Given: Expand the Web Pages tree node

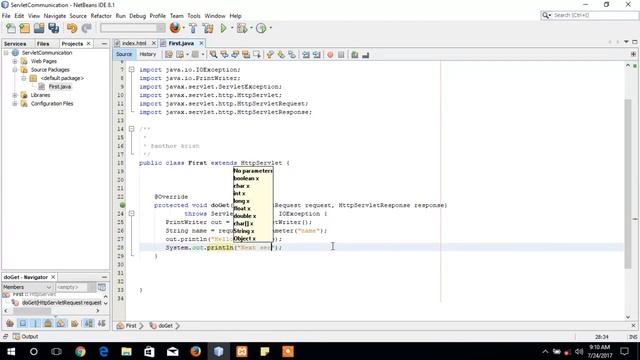Looking at the screenshot, I should (15, 61).
